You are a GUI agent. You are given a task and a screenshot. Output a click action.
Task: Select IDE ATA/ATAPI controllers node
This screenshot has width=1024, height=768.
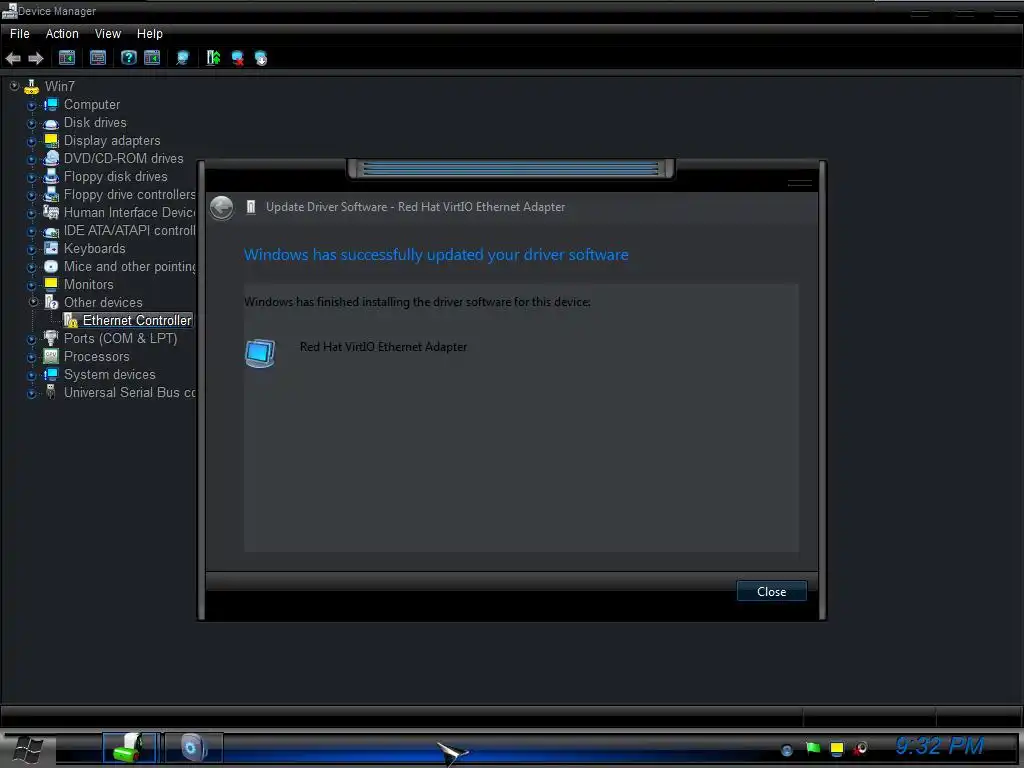[x=129, y=231]
